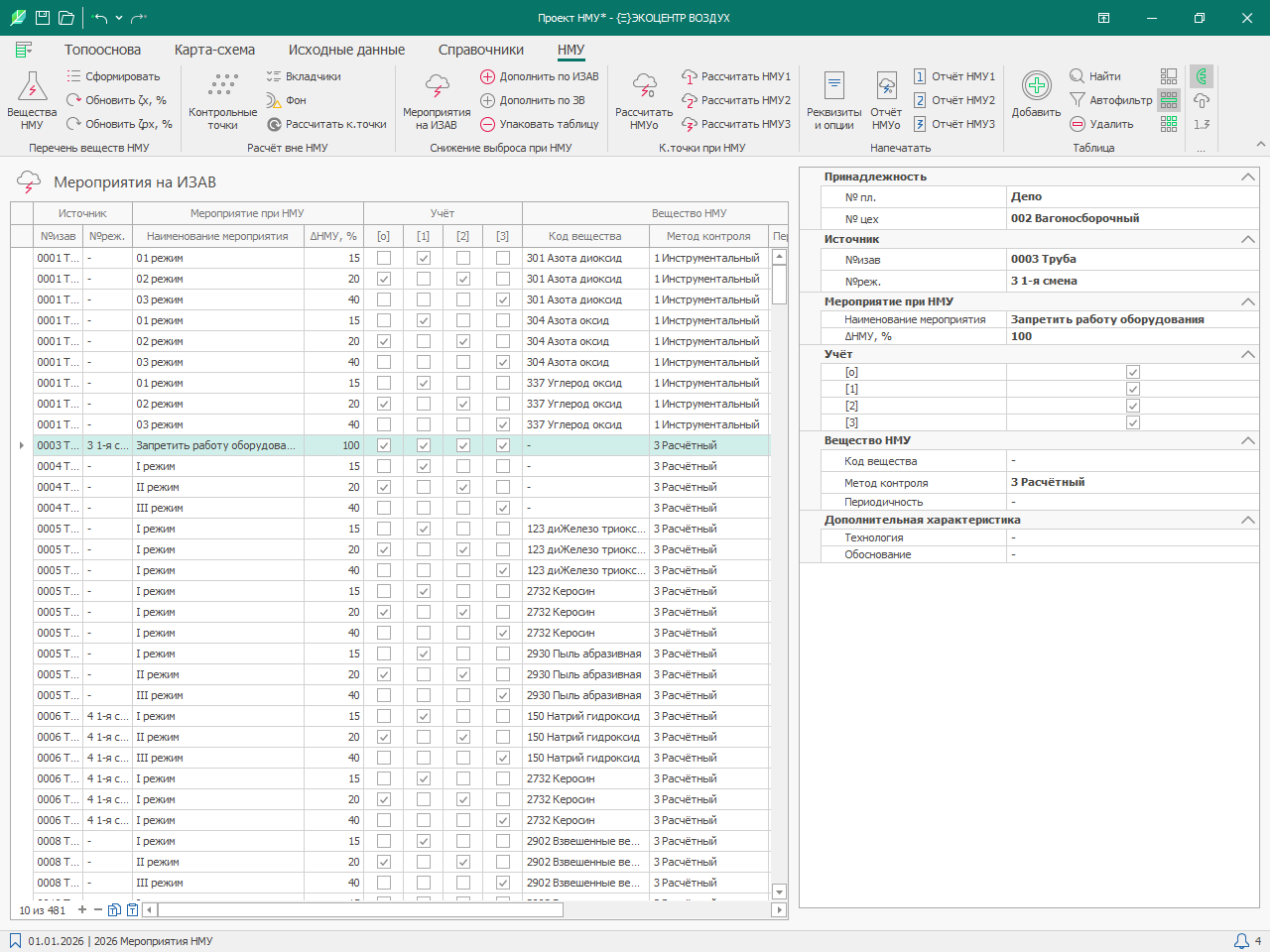
Task: Click the Вещества НМУ flask icon
Action: (32, 87)
